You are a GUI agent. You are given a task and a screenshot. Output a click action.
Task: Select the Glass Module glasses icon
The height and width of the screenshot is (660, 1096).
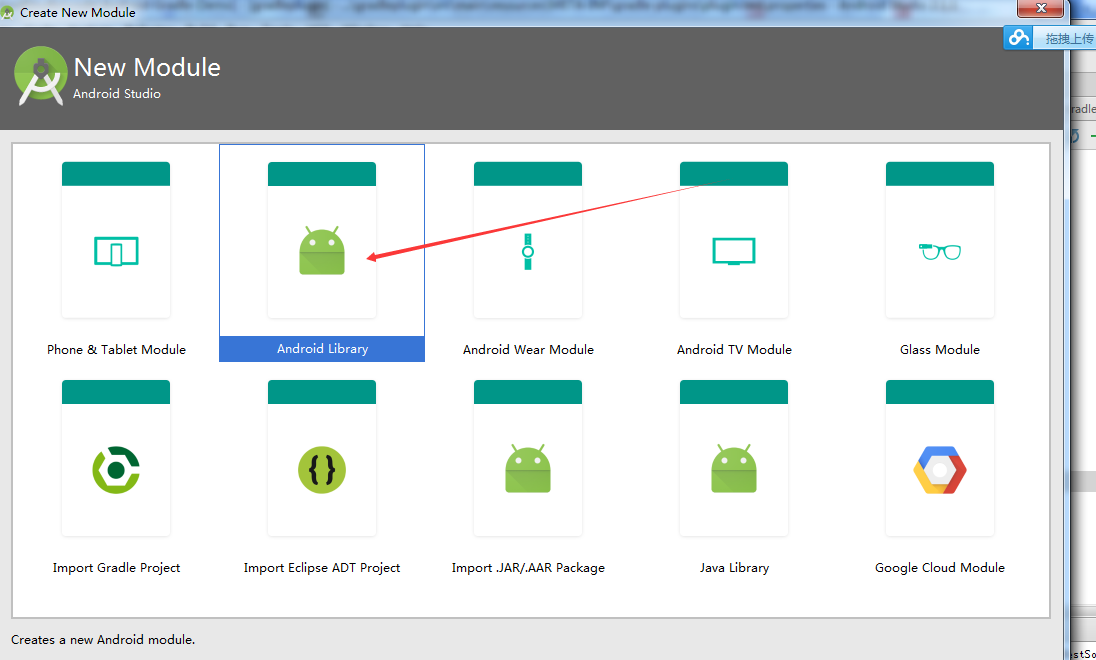click(x=939, y=252)
